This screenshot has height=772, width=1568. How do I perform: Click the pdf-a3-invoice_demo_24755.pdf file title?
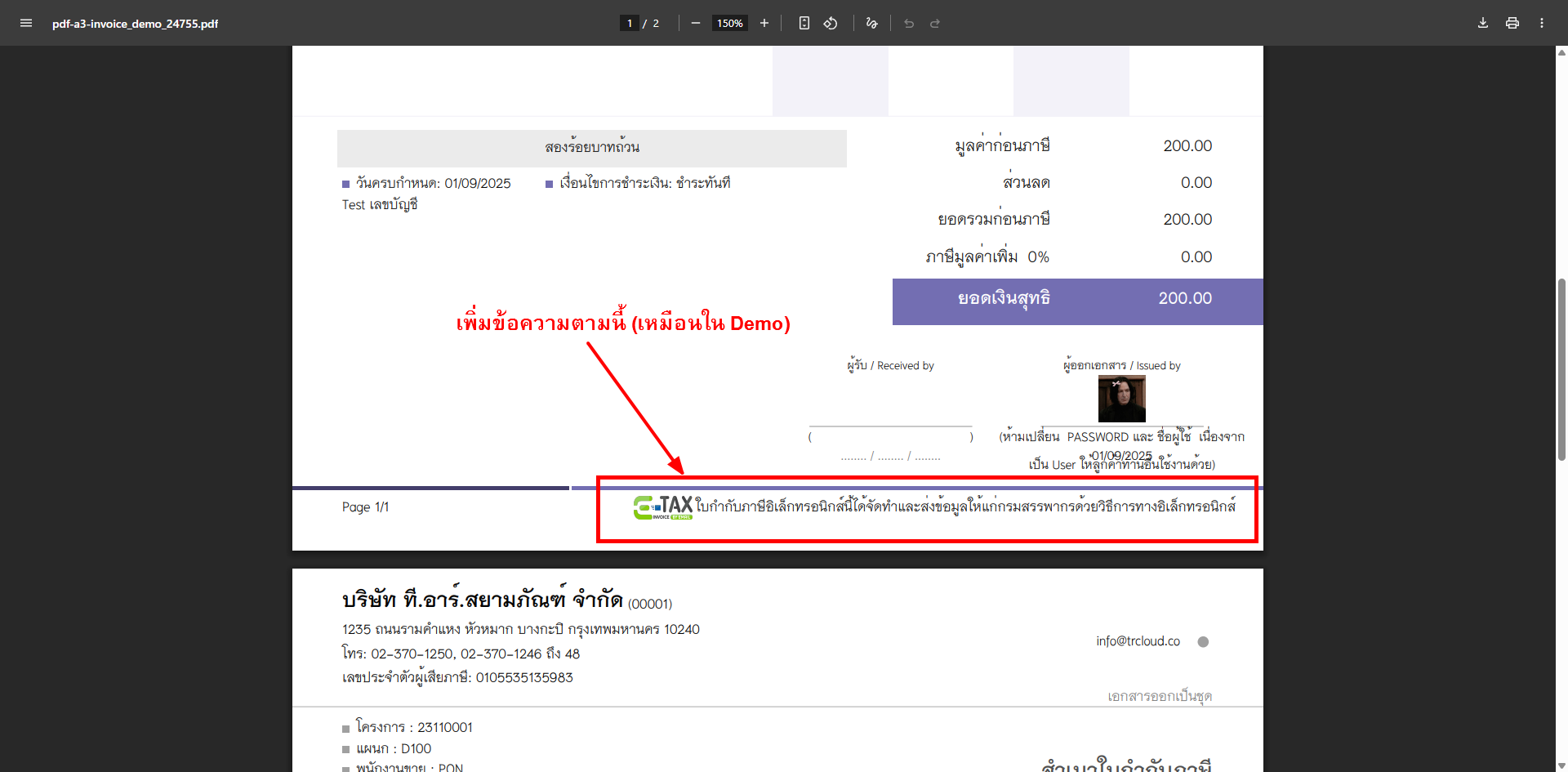point(136,24)
